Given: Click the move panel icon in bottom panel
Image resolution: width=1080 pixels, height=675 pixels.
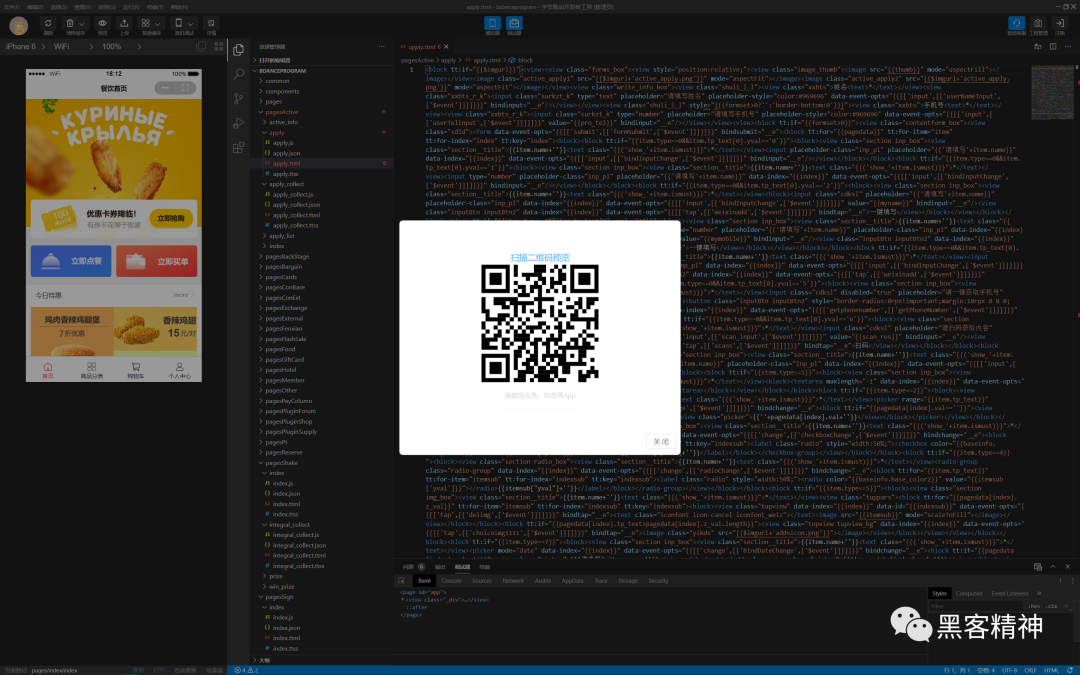Looking at the screenshot, I should tap(1038, 566).
